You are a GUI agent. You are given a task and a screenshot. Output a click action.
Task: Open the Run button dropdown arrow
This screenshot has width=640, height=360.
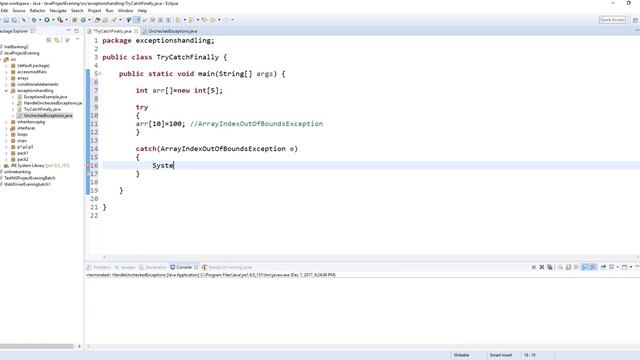tap(53, 20)
